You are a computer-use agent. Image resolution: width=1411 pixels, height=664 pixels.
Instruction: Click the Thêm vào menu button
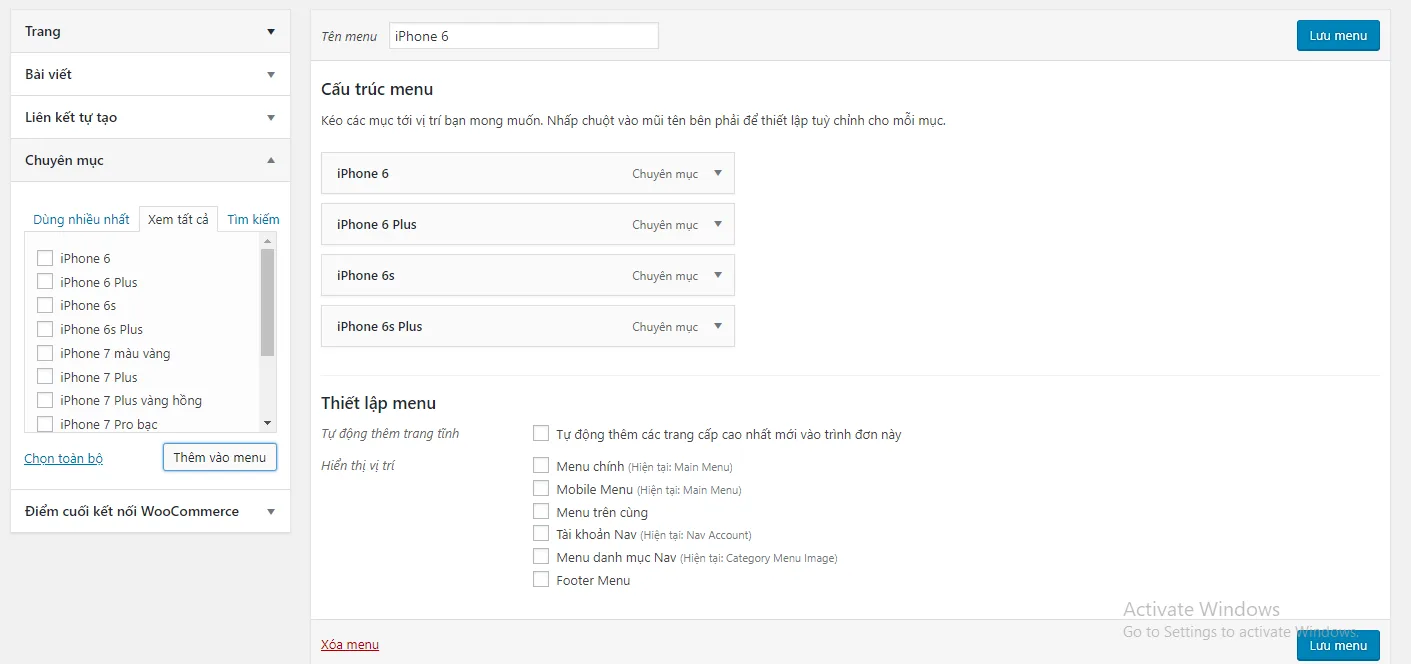(x=220, y=457)
